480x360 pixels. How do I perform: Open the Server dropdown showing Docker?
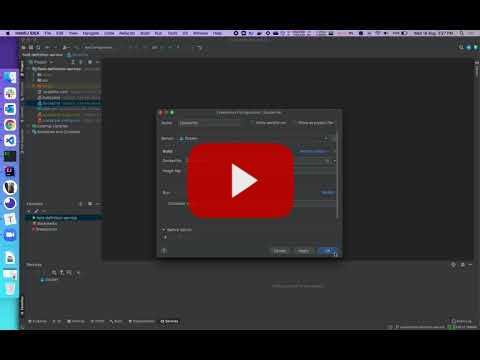pyautogui.click(x=253, y=138)
